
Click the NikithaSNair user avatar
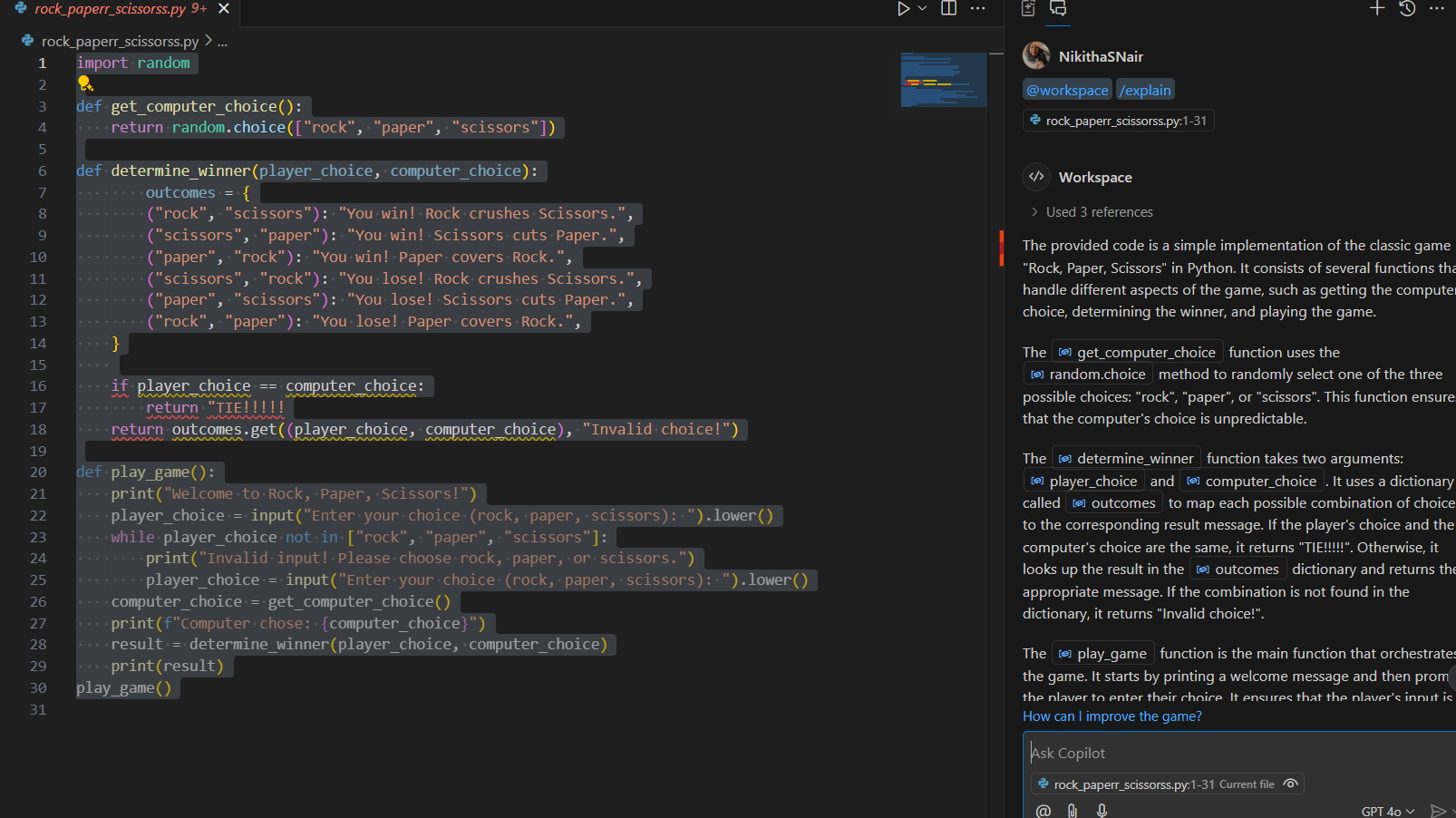pos(1036,56)
